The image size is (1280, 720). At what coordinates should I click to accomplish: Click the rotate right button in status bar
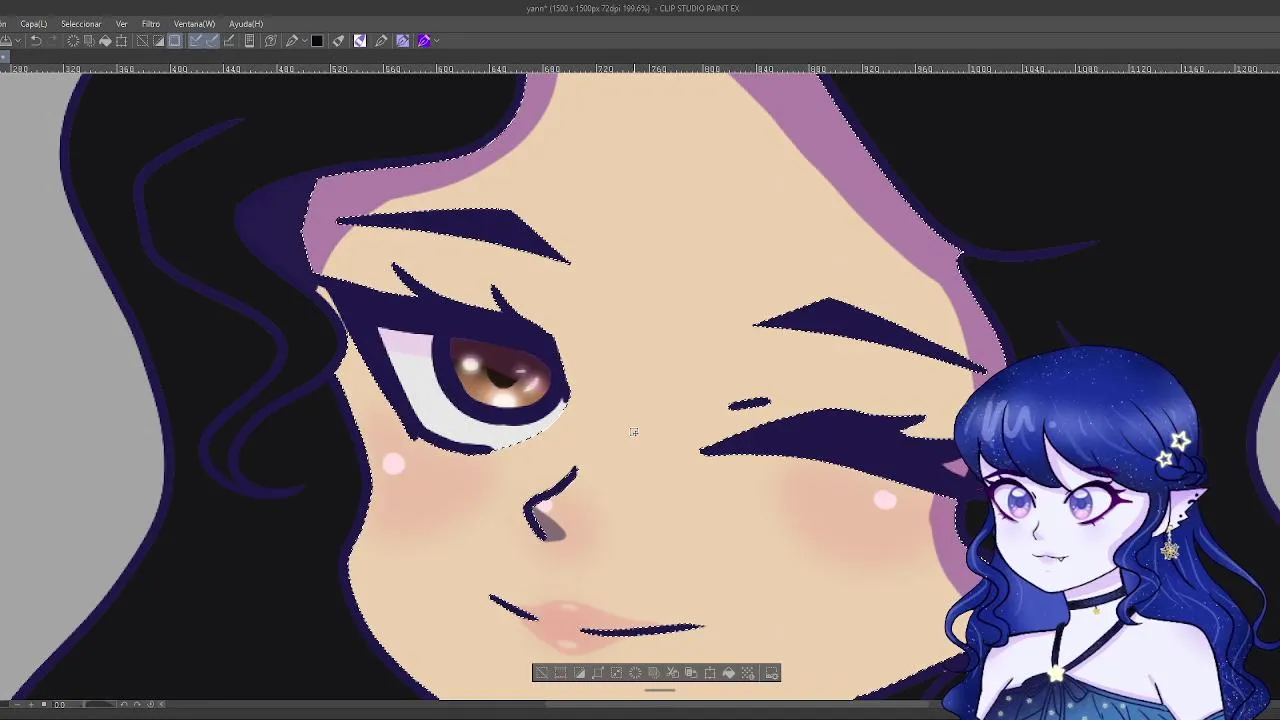pyautogui.click(x=137, y=704)
